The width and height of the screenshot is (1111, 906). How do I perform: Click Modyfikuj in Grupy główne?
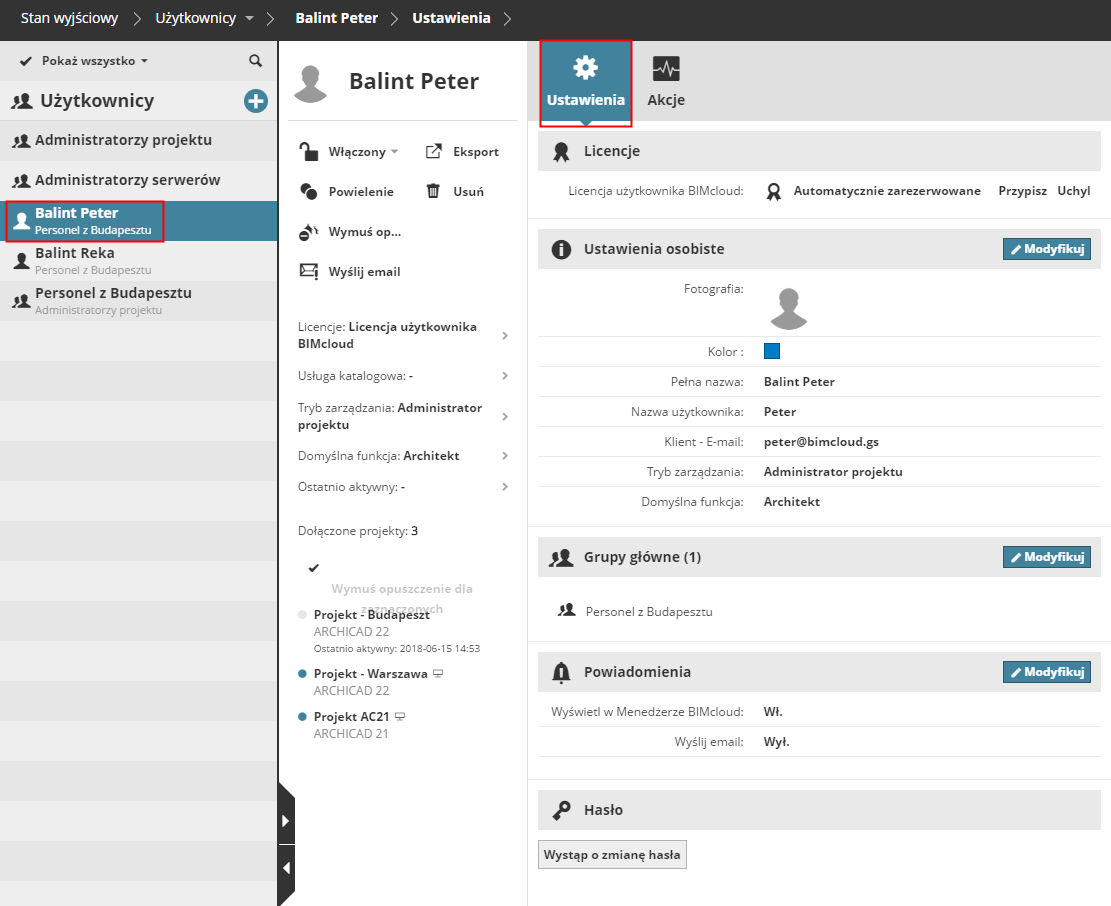[1047, 557]
